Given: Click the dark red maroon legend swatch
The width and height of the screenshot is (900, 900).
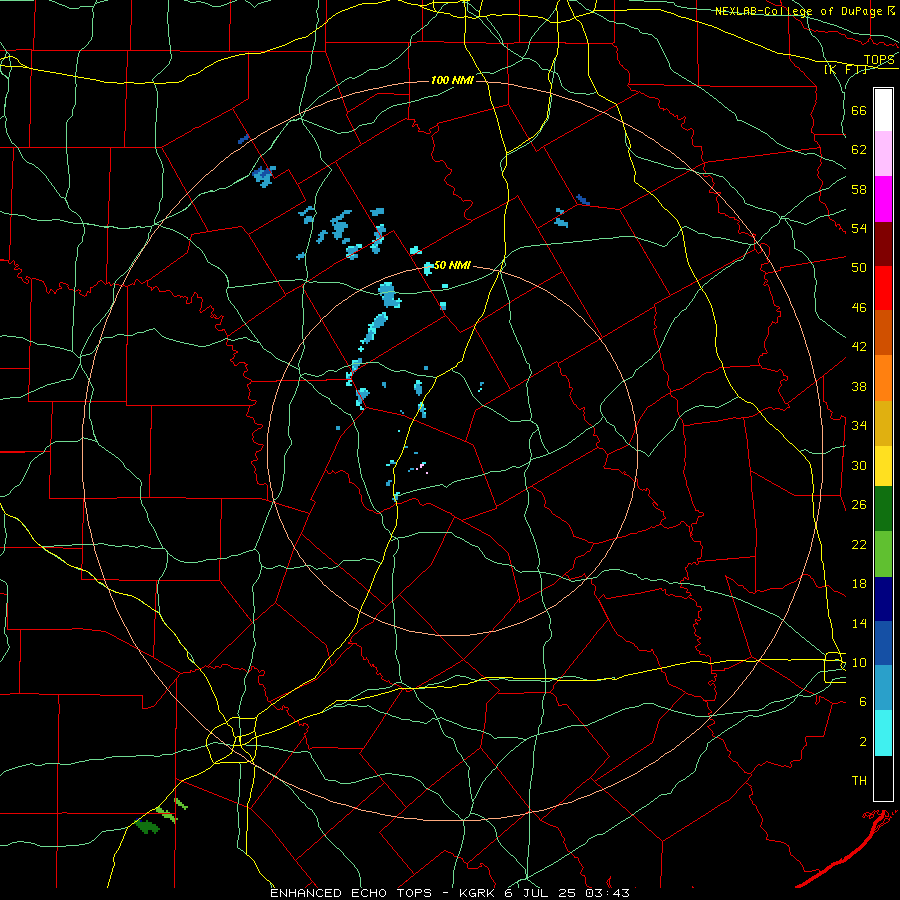Looking at the screenshot, I should 883,244.
